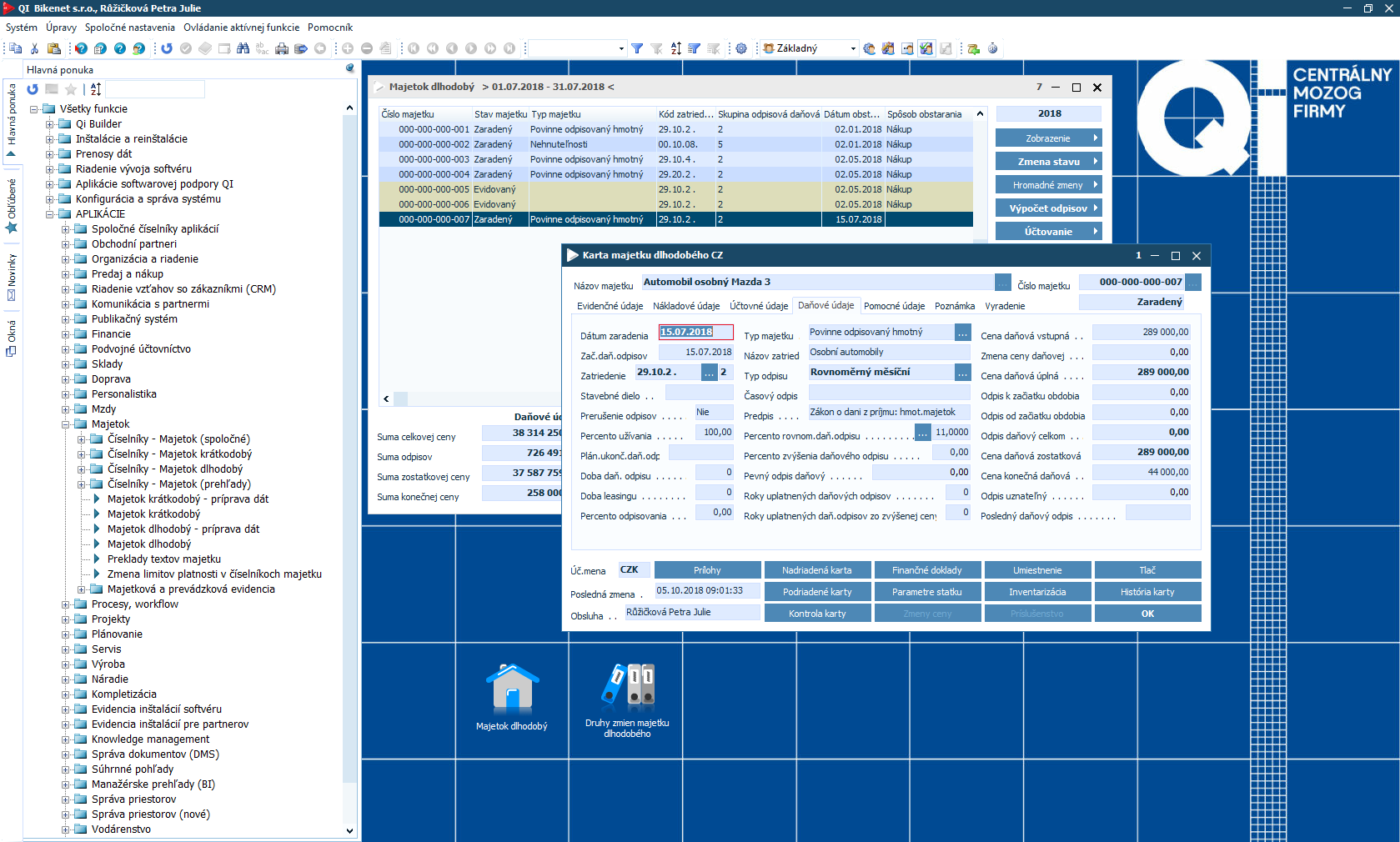The width and height of the screenshot is (1400, 842).
Task: Open the Spoločné nastavenia menu
Action: [x=129, y=28]
